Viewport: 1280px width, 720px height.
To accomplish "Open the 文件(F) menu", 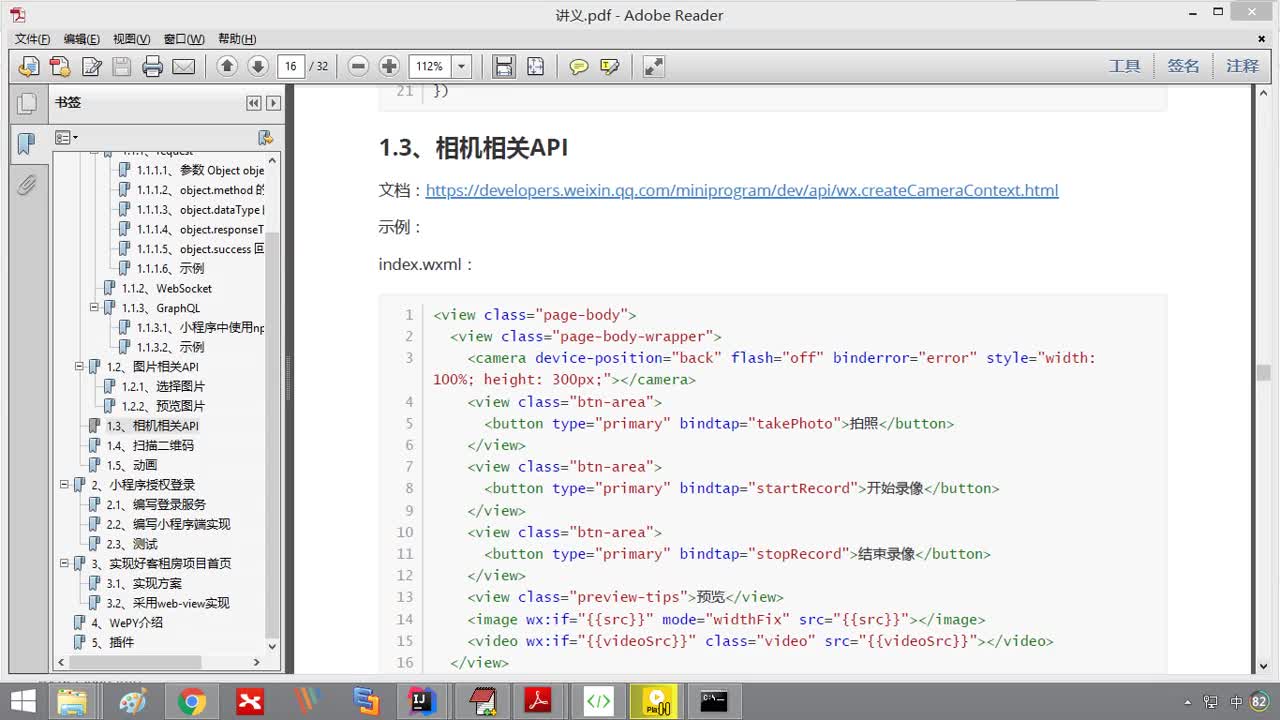I will tap(32, 39).
